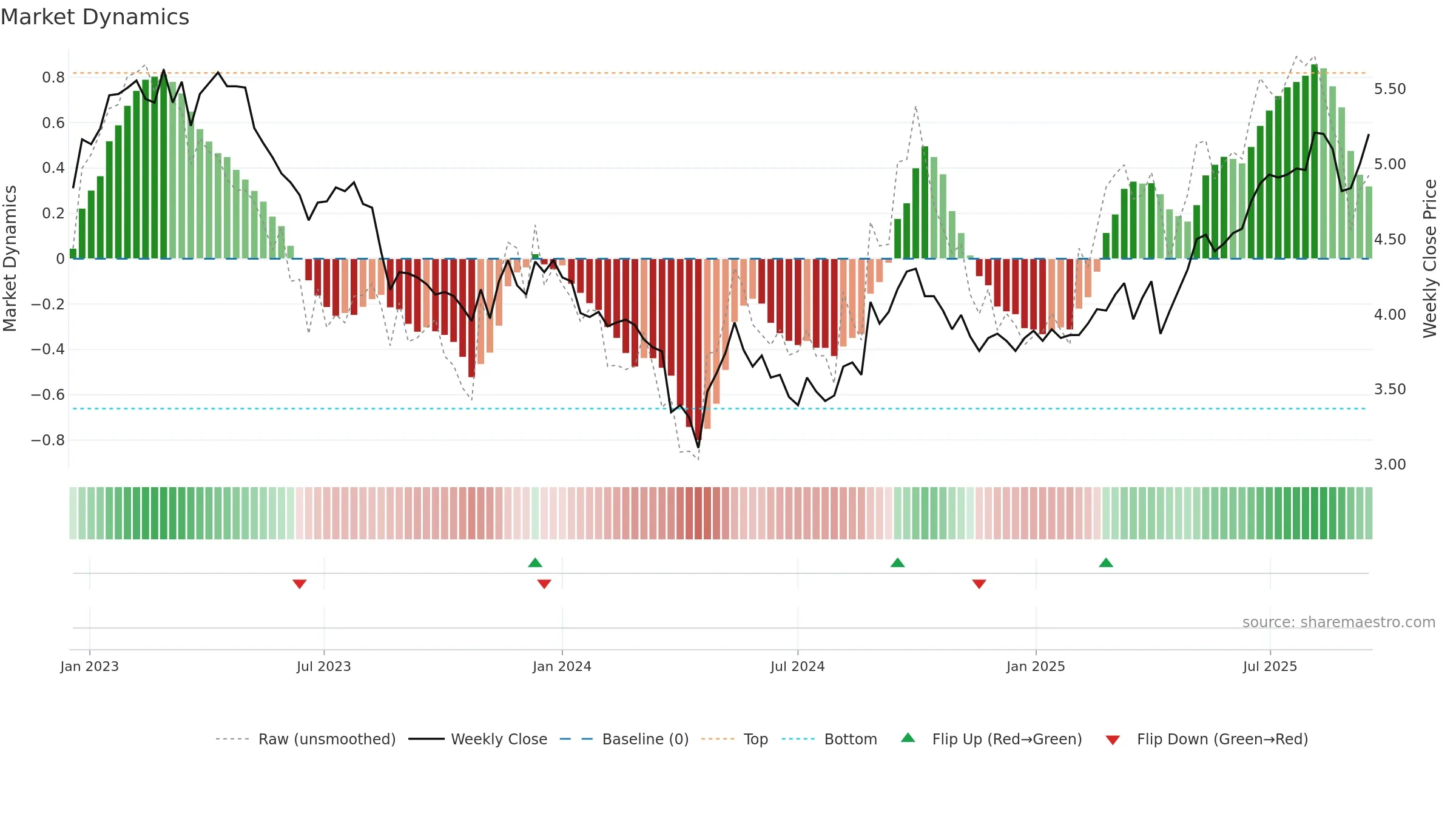Click the 0.6 left axis tick

pos(53,123)
